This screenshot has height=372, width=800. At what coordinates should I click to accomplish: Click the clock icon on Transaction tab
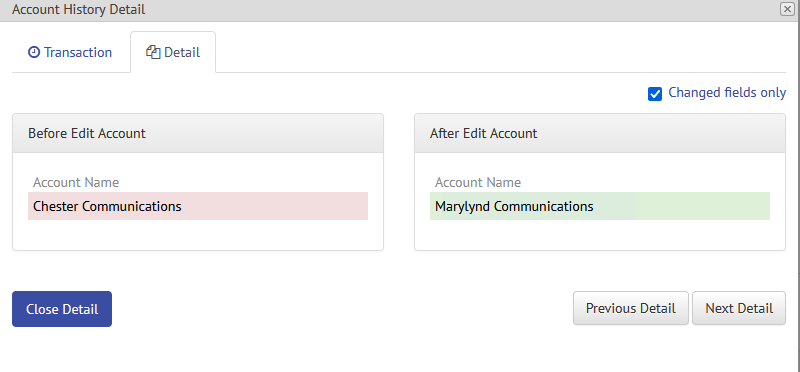pos(34,53)
